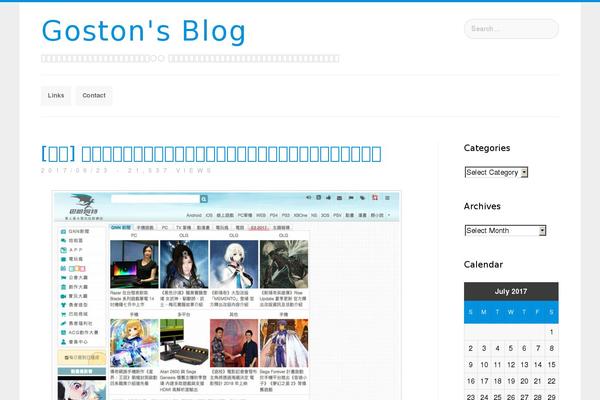
Task: Select calendar day 17
Action: coord(484,381)
